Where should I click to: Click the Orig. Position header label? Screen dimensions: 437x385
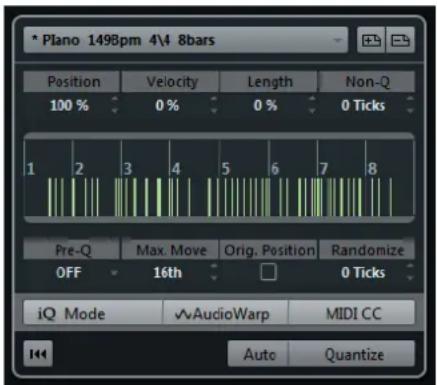pos(268,250)
